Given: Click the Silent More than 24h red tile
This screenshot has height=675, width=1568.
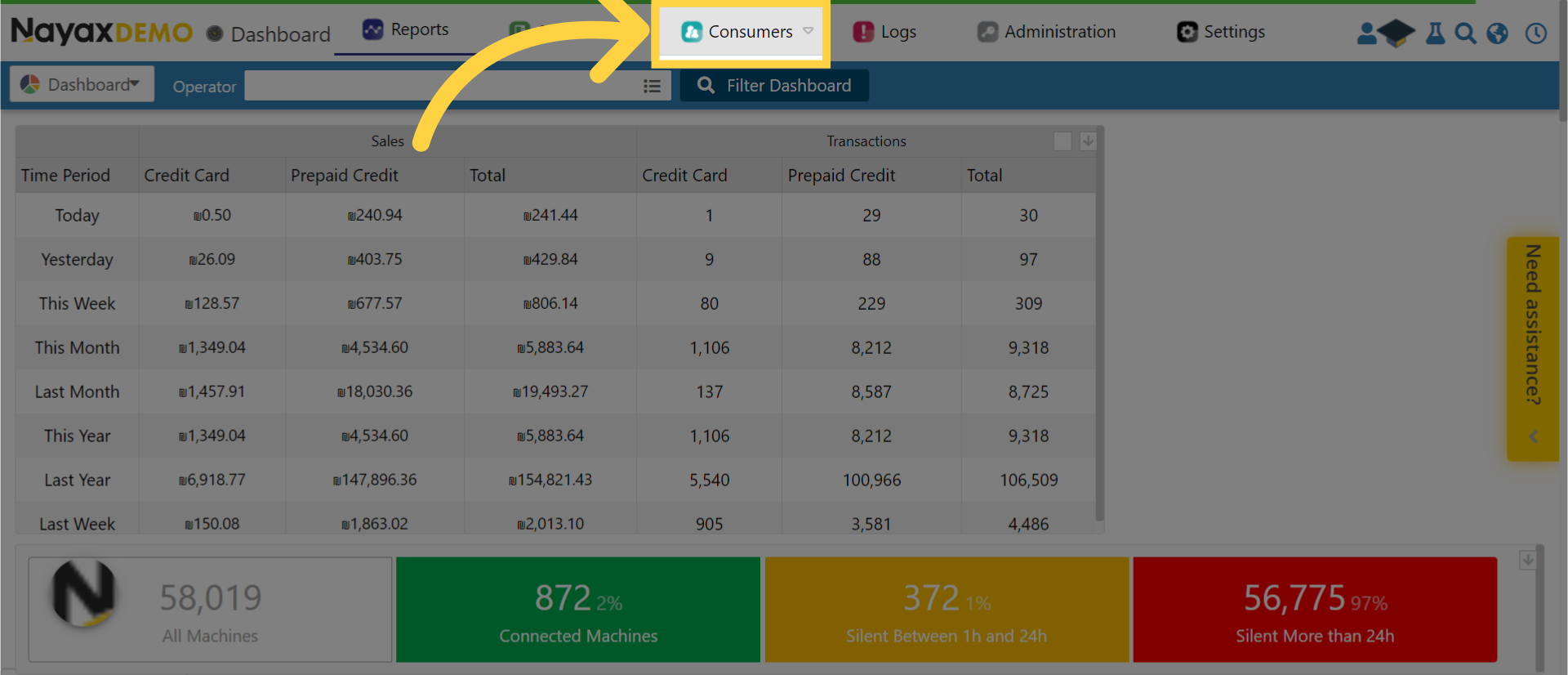Looking at the screenshot, I should tap(1315, 610).
